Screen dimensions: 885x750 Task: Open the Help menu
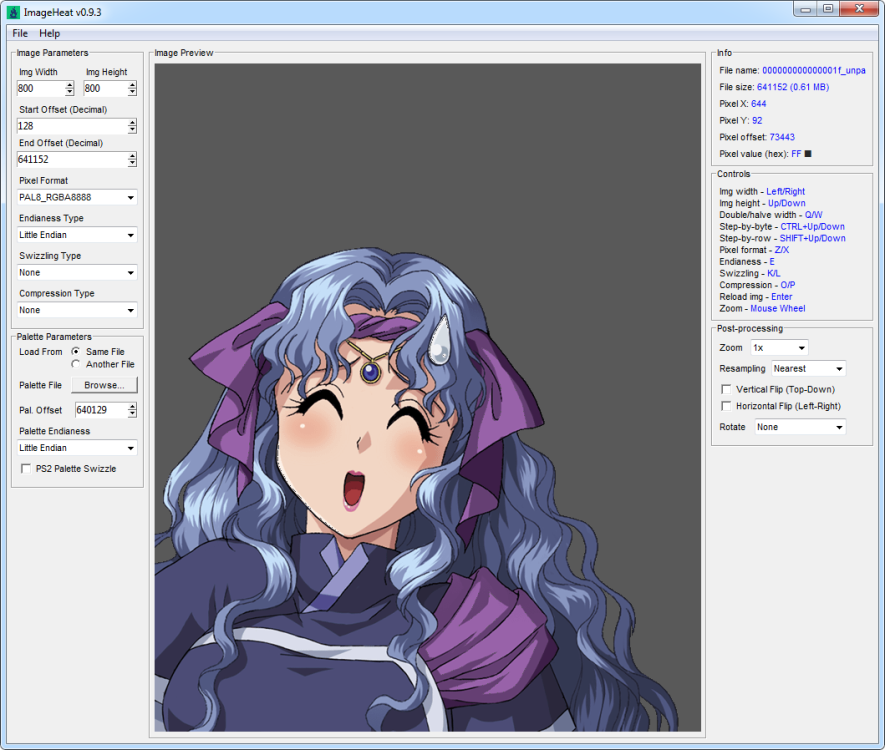(49, 34)
